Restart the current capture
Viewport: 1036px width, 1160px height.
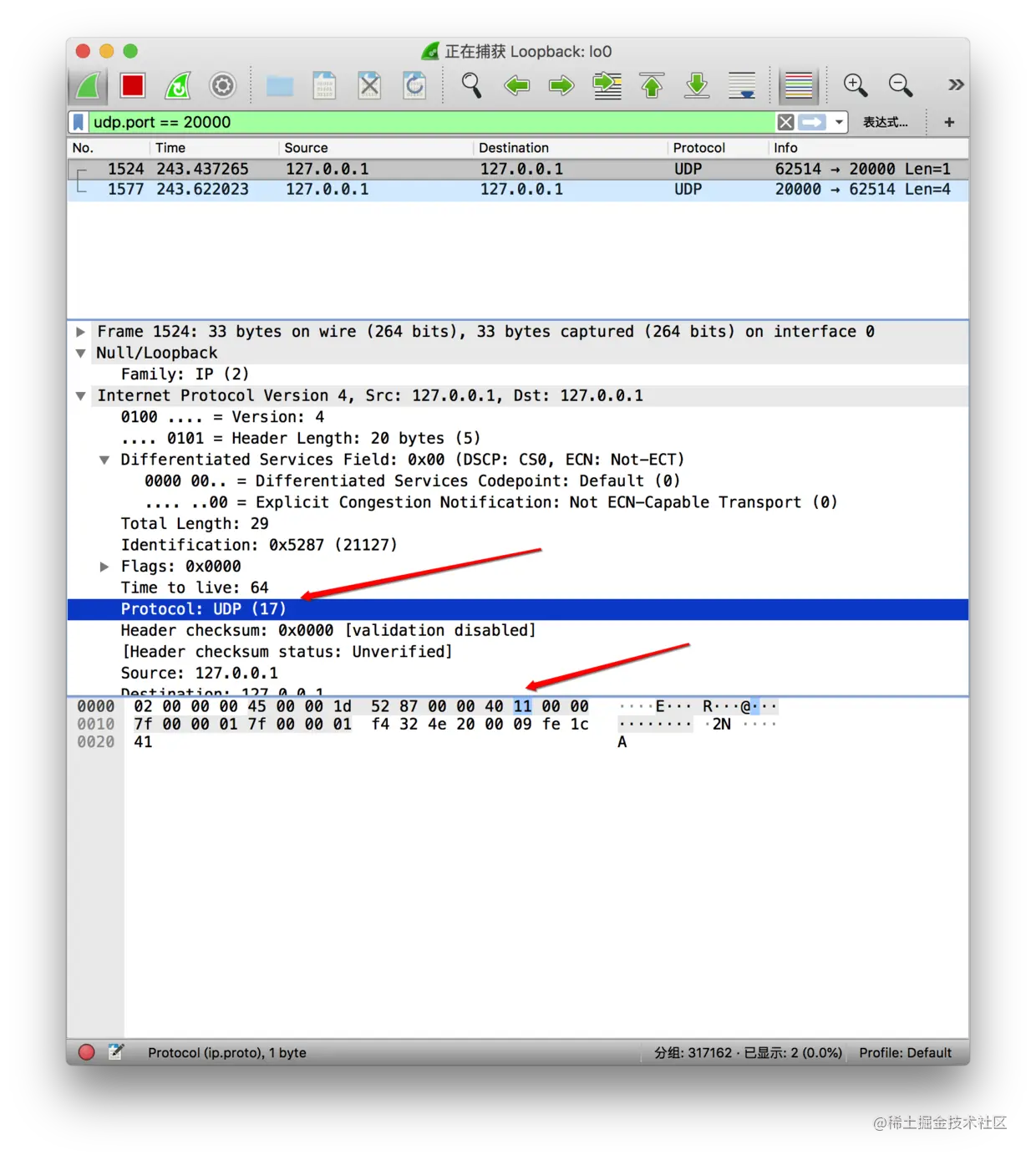coord(178,85)
